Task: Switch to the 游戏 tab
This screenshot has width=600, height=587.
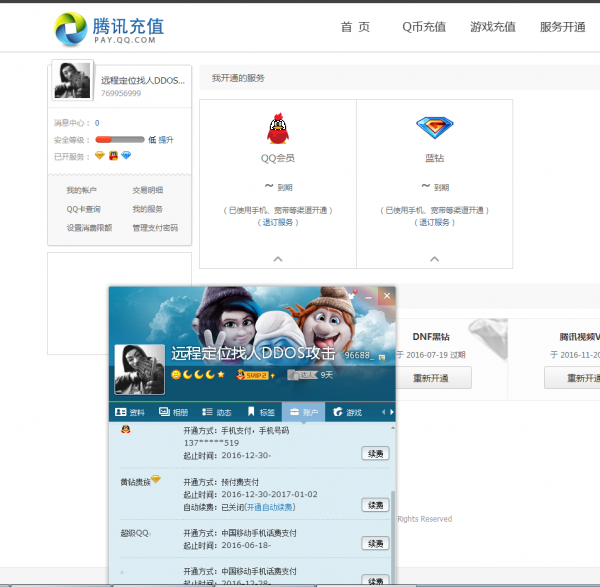Action: [x=347, y=412]
